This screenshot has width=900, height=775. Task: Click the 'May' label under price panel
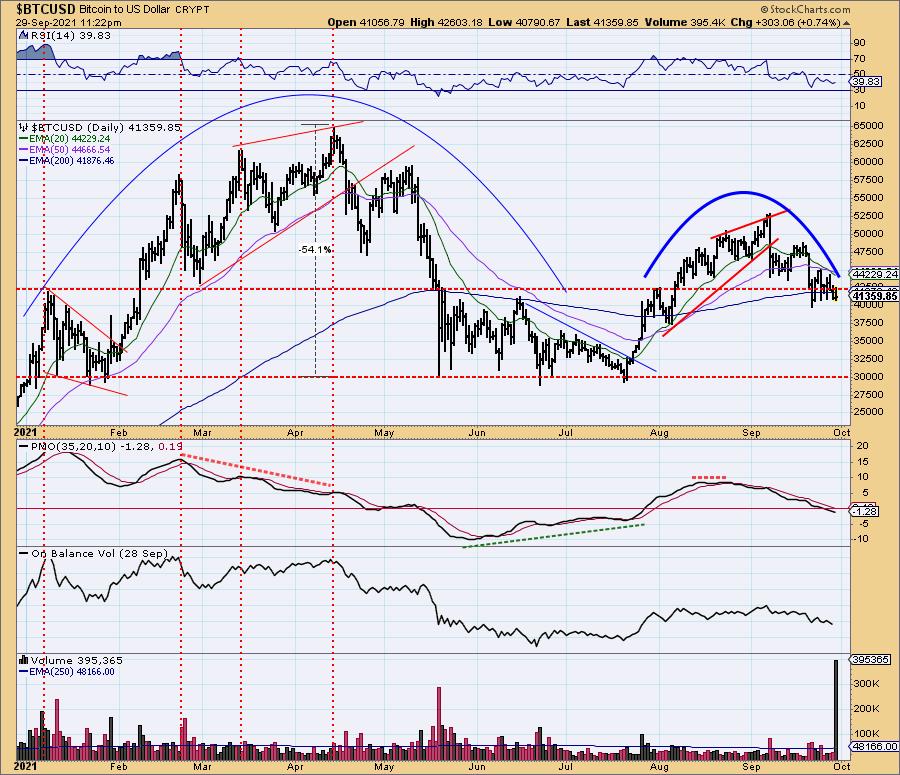384,433
